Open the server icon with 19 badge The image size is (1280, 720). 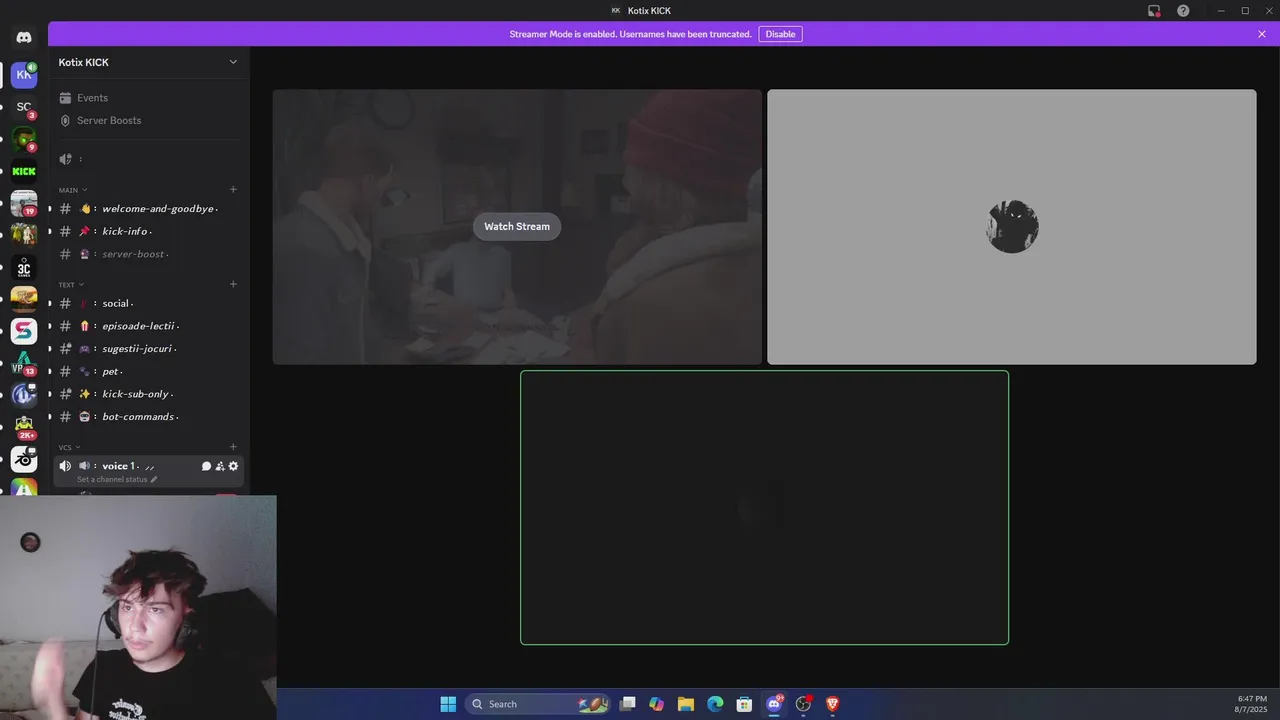coord(24,203)
